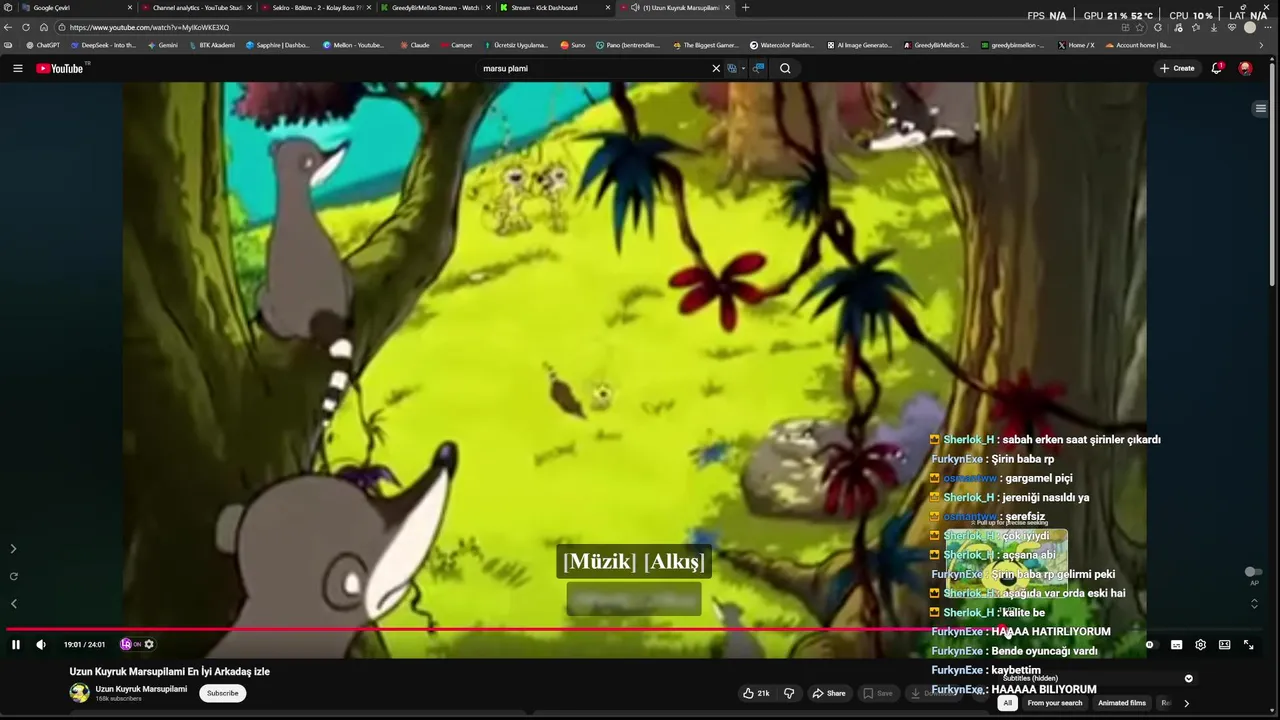Open the YouTube guide hamburger menu
This screenshot has height=720, width=1280.
click(x=17, y=68)
